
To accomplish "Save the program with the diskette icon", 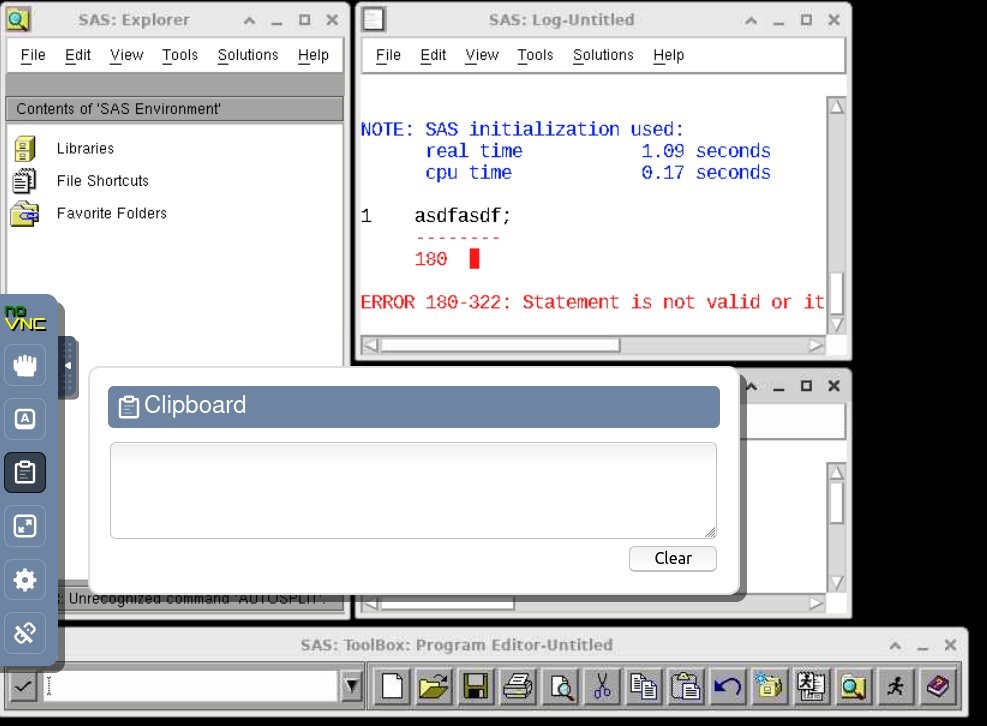I will tap(475, 687).
